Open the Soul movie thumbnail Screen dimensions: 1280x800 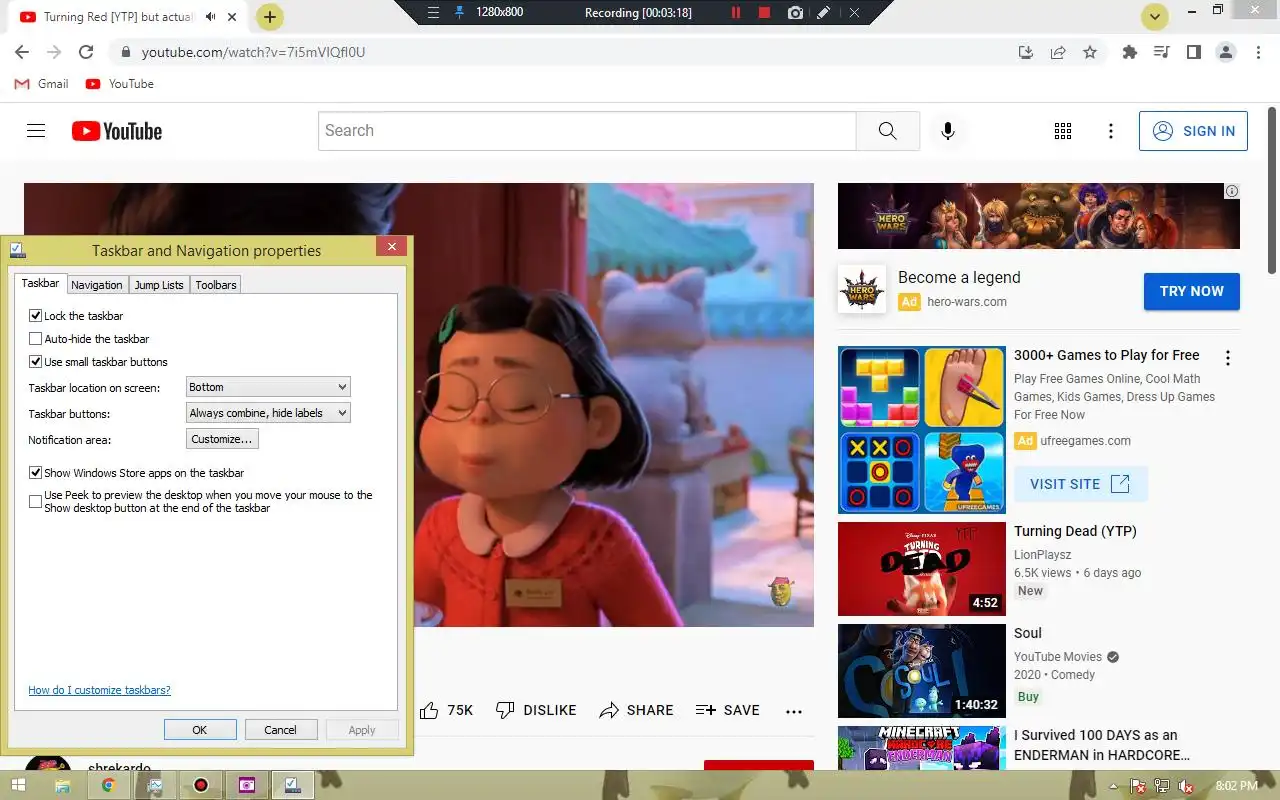922,671
